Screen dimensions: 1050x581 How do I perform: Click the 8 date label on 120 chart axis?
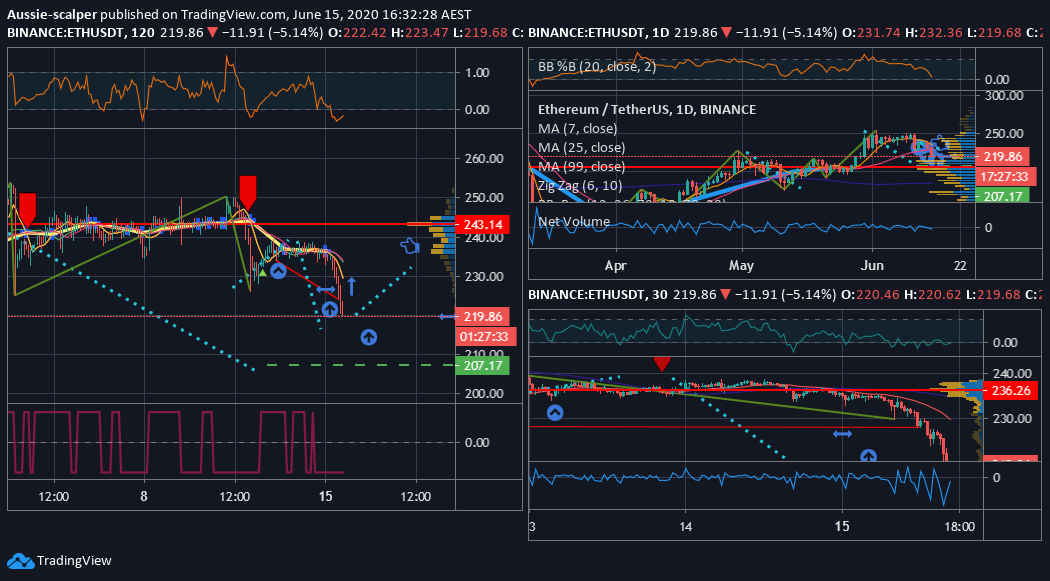pyautogui.click(x=144, y=497)
